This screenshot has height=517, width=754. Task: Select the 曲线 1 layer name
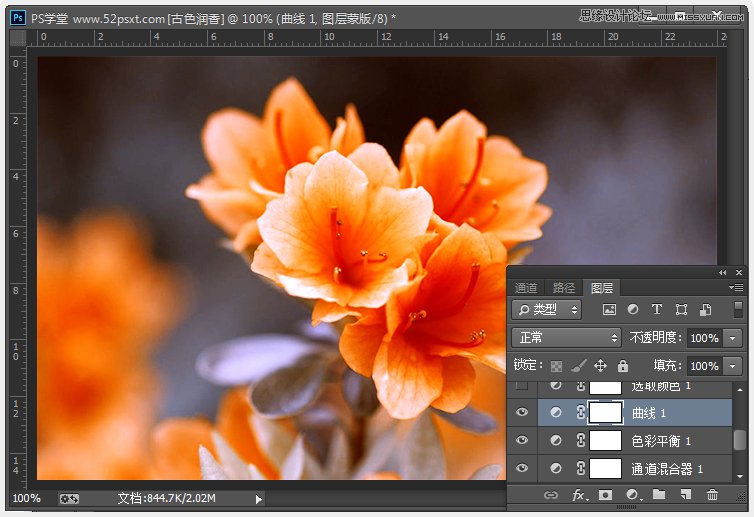649,413
